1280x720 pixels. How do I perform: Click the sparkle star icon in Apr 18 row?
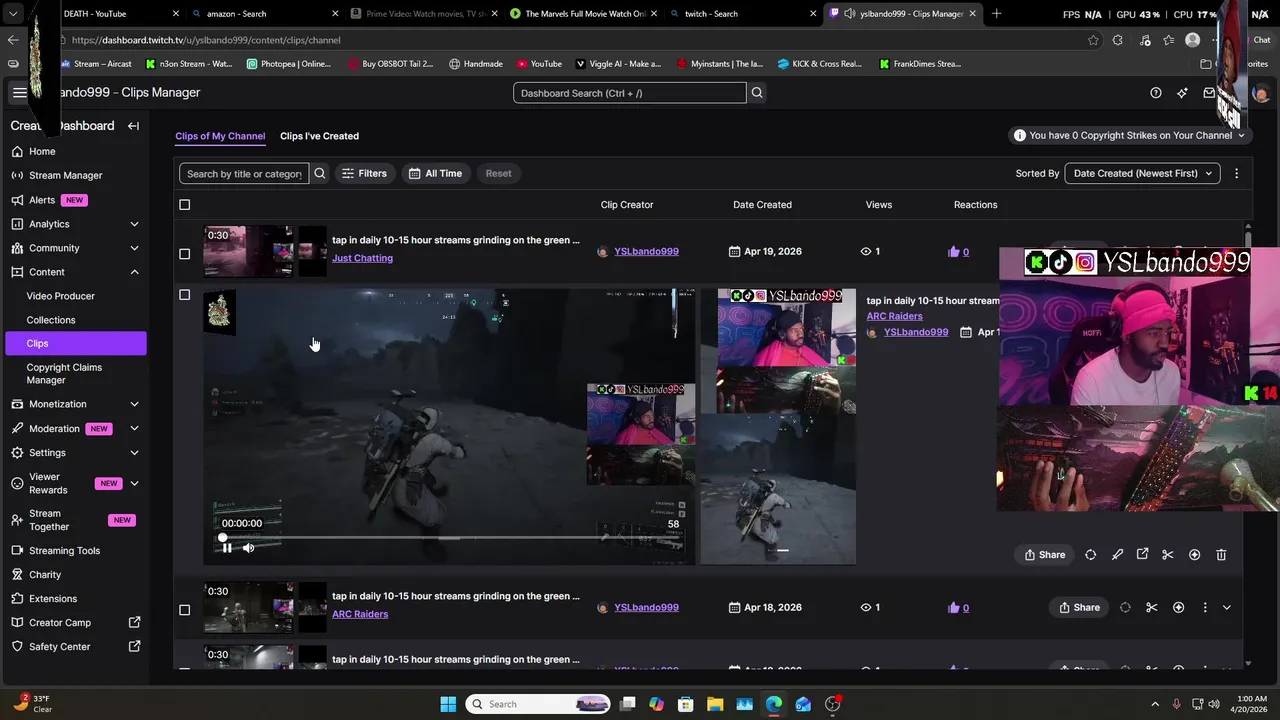1178,607
